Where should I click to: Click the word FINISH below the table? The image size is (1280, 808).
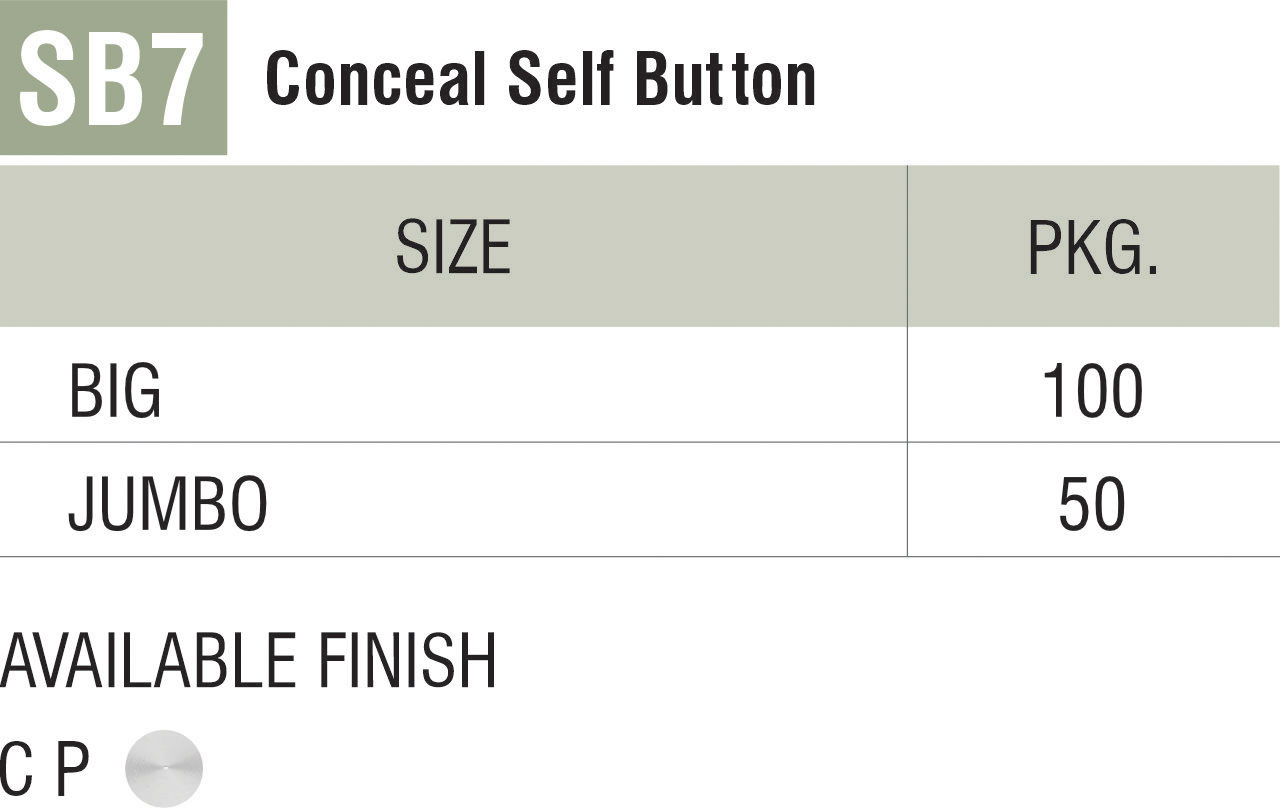pyautogui.click(x=407, y=661)
